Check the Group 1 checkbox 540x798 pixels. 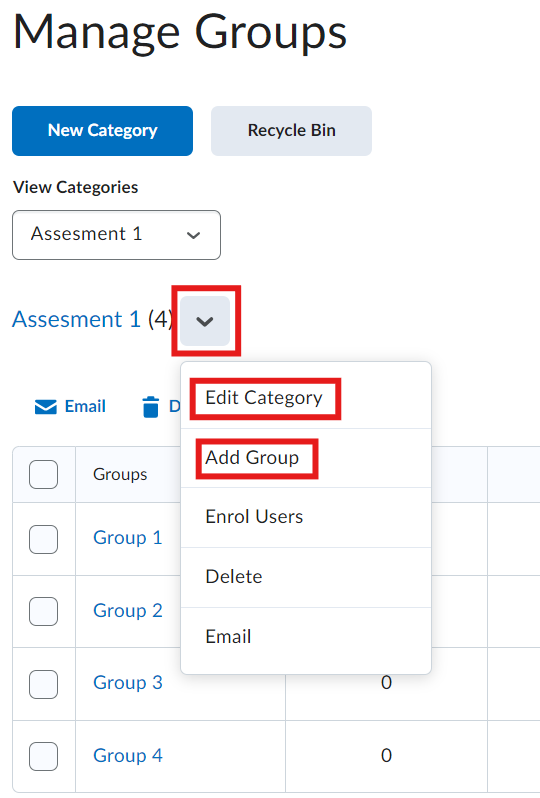click(43, 539)
